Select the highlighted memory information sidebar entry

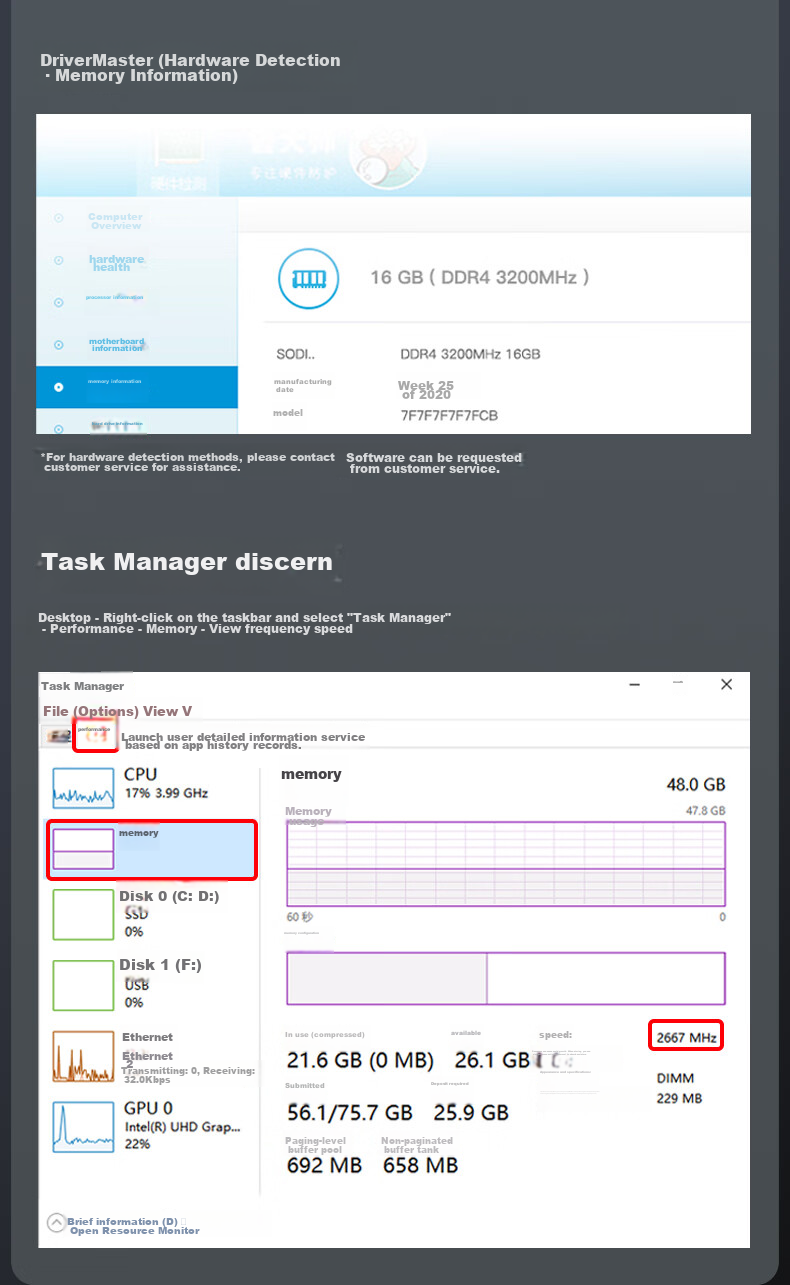137,386
